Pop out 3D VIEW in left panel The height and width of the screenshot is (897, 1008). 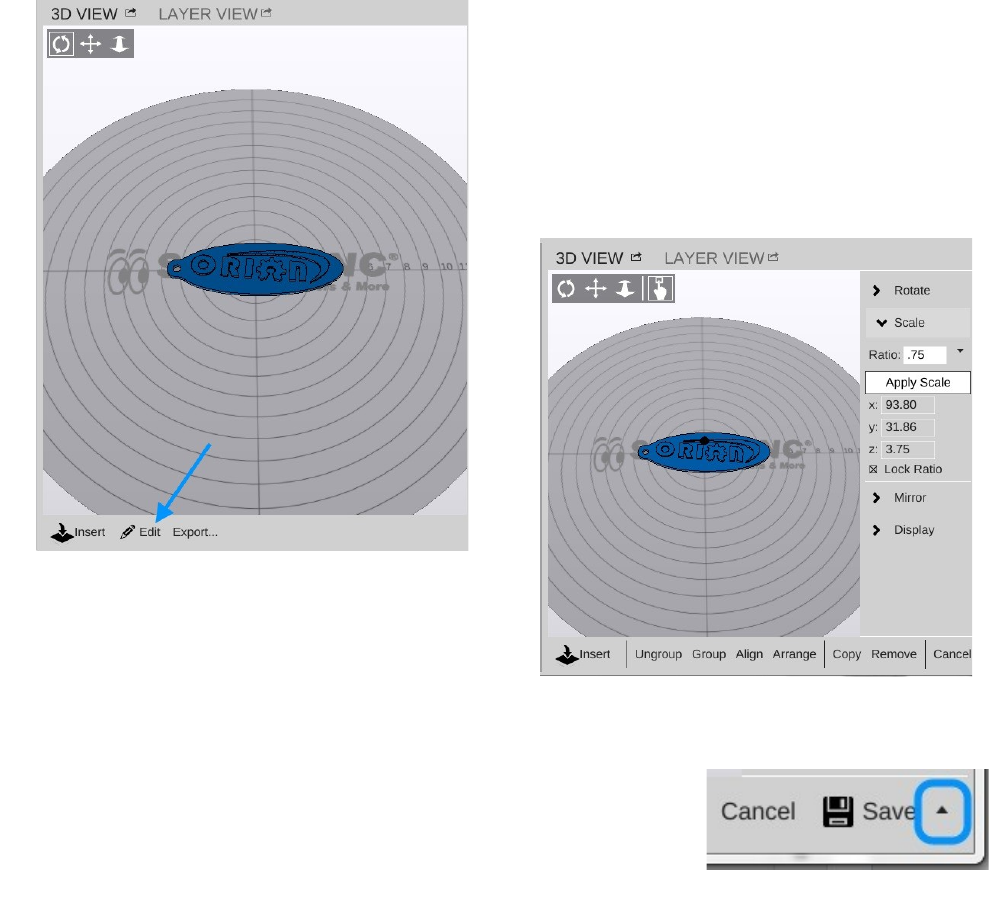coord(131,13)
